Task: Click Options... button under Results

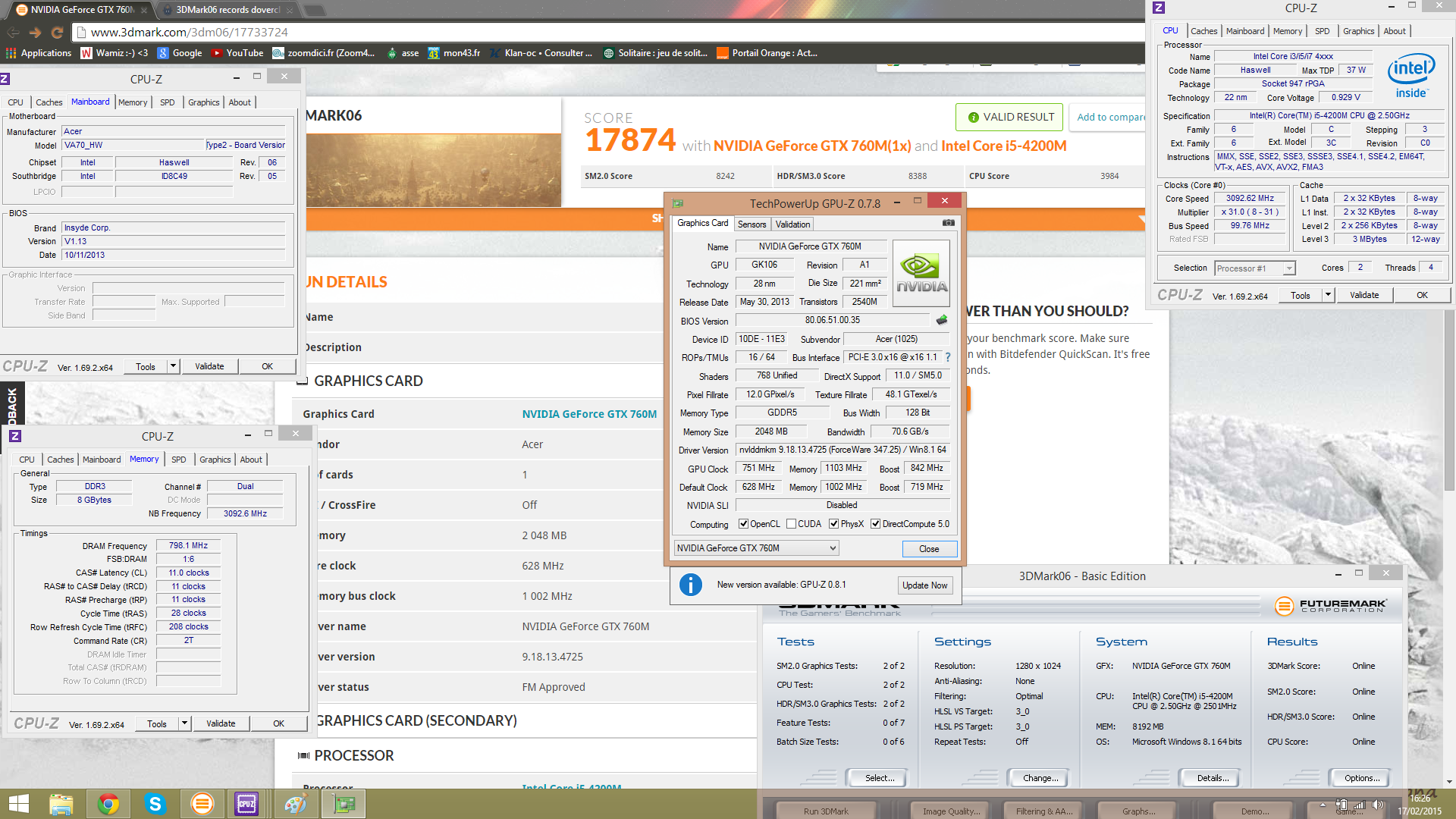Action: (1362, 778)
